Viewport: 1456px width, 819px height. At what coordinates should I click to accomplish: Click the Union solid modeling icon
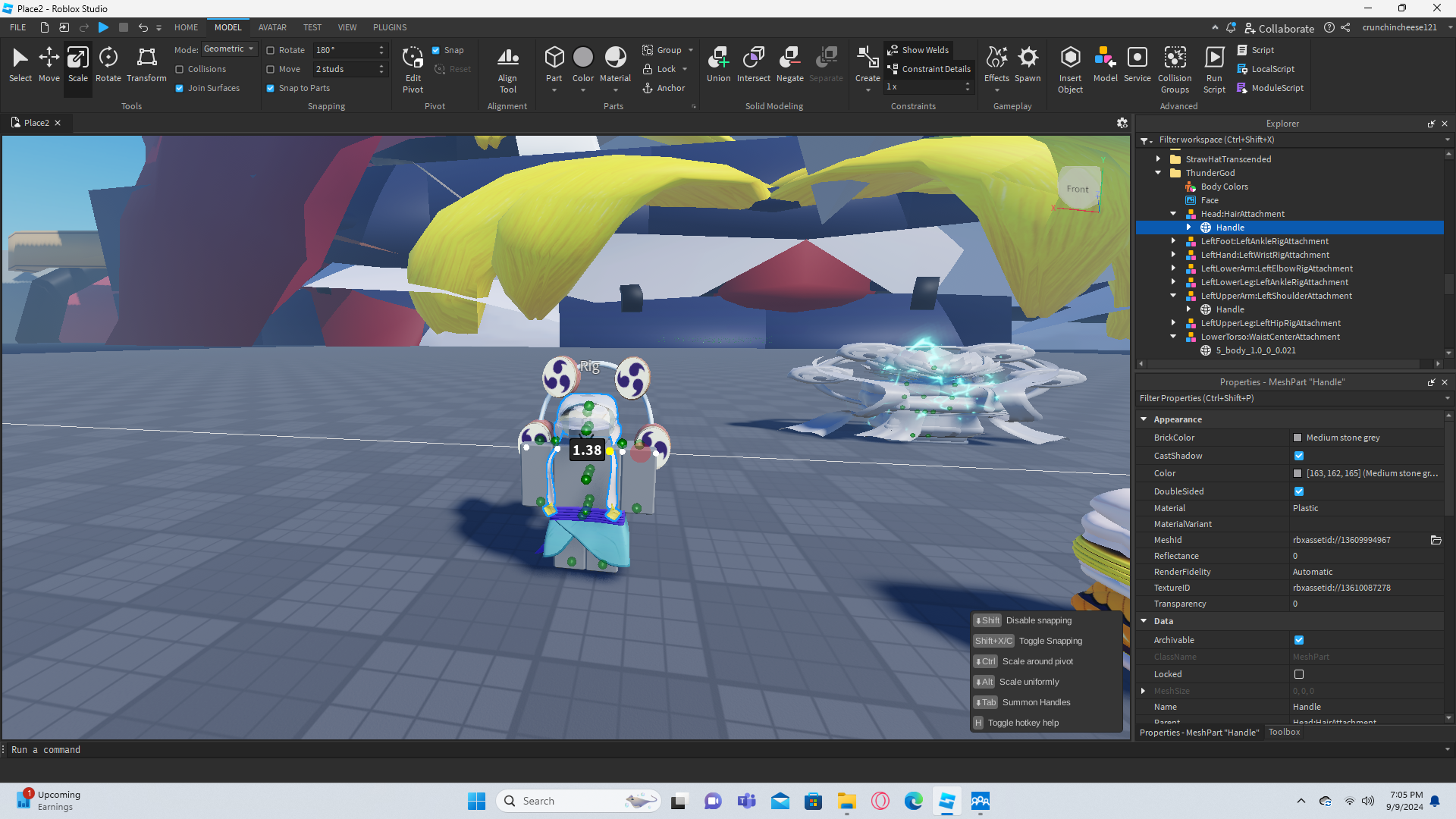tap(718, 64)
